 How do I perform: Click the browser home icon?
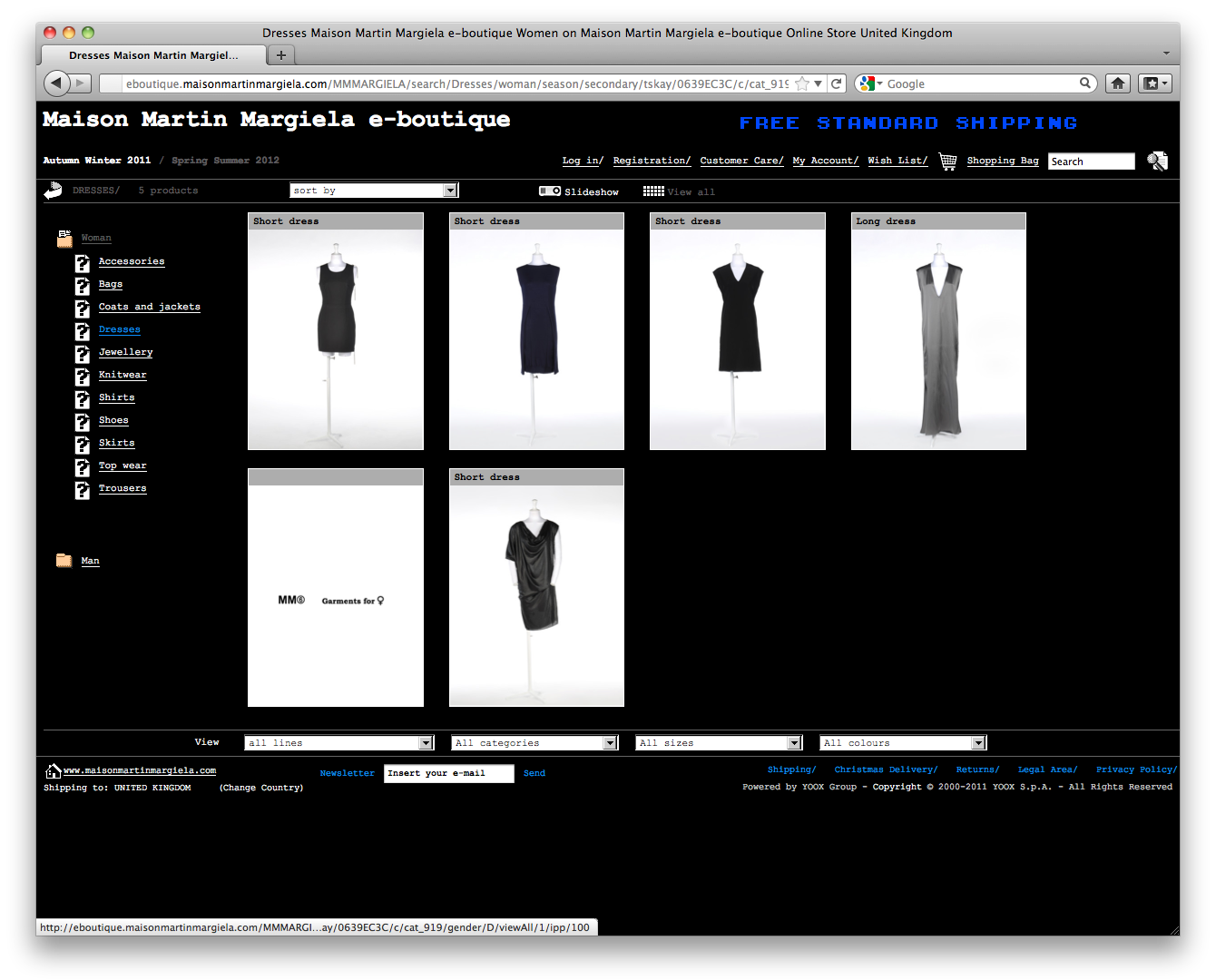click(x=1117, y=83)
